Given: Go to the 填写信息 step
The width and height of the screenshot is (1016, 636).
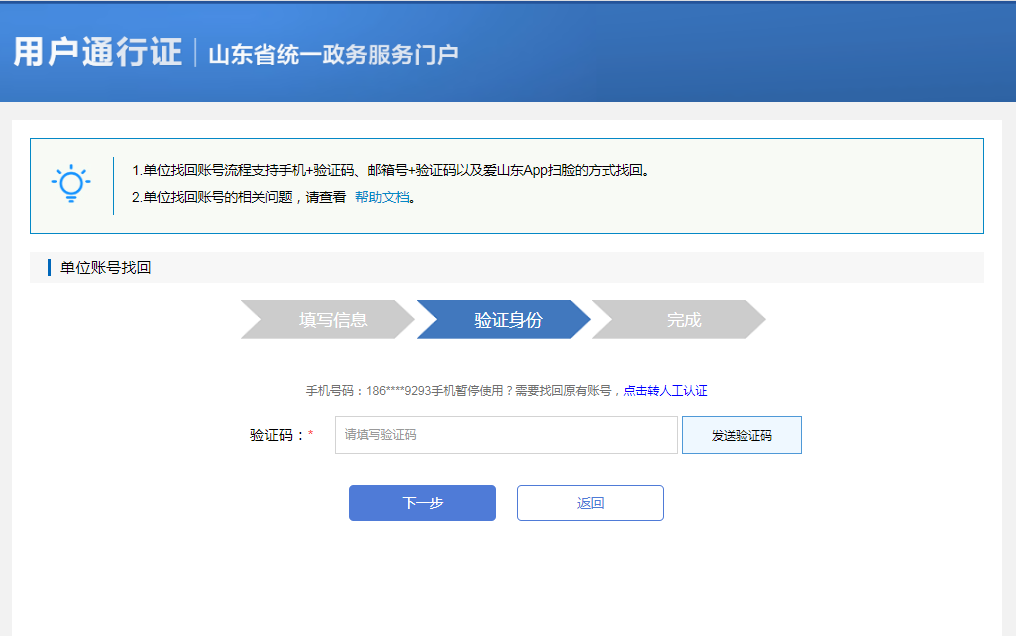Looking at the screenshot, I should [x=332, y=320].
